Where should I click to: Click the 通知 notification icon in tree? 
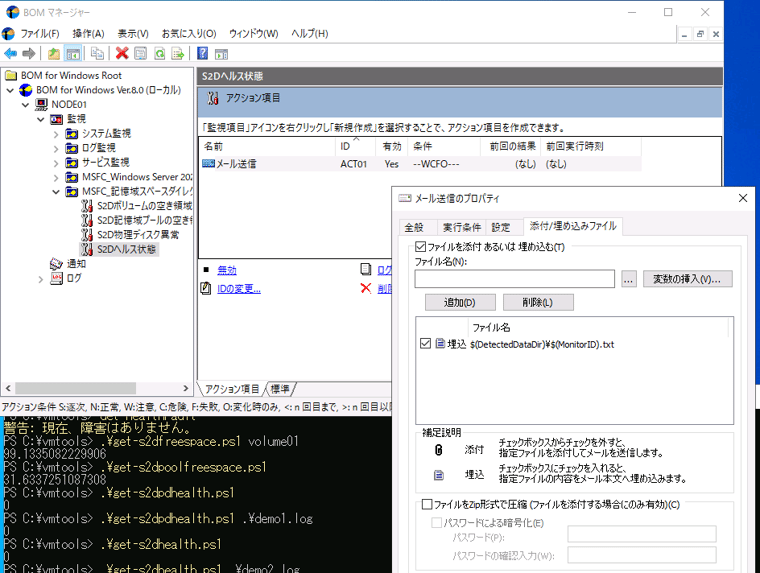click(x=56, y=264)
